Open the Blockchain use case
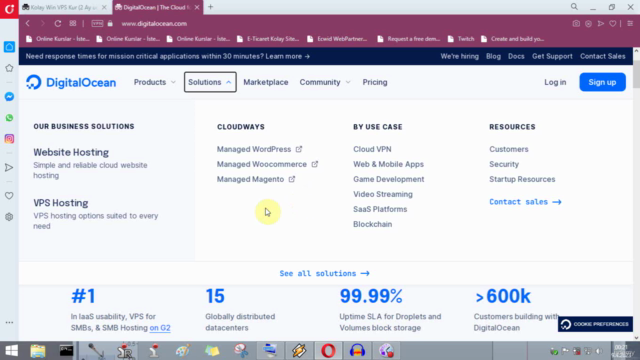Viewport: 640px width, 360px height. 373,224
